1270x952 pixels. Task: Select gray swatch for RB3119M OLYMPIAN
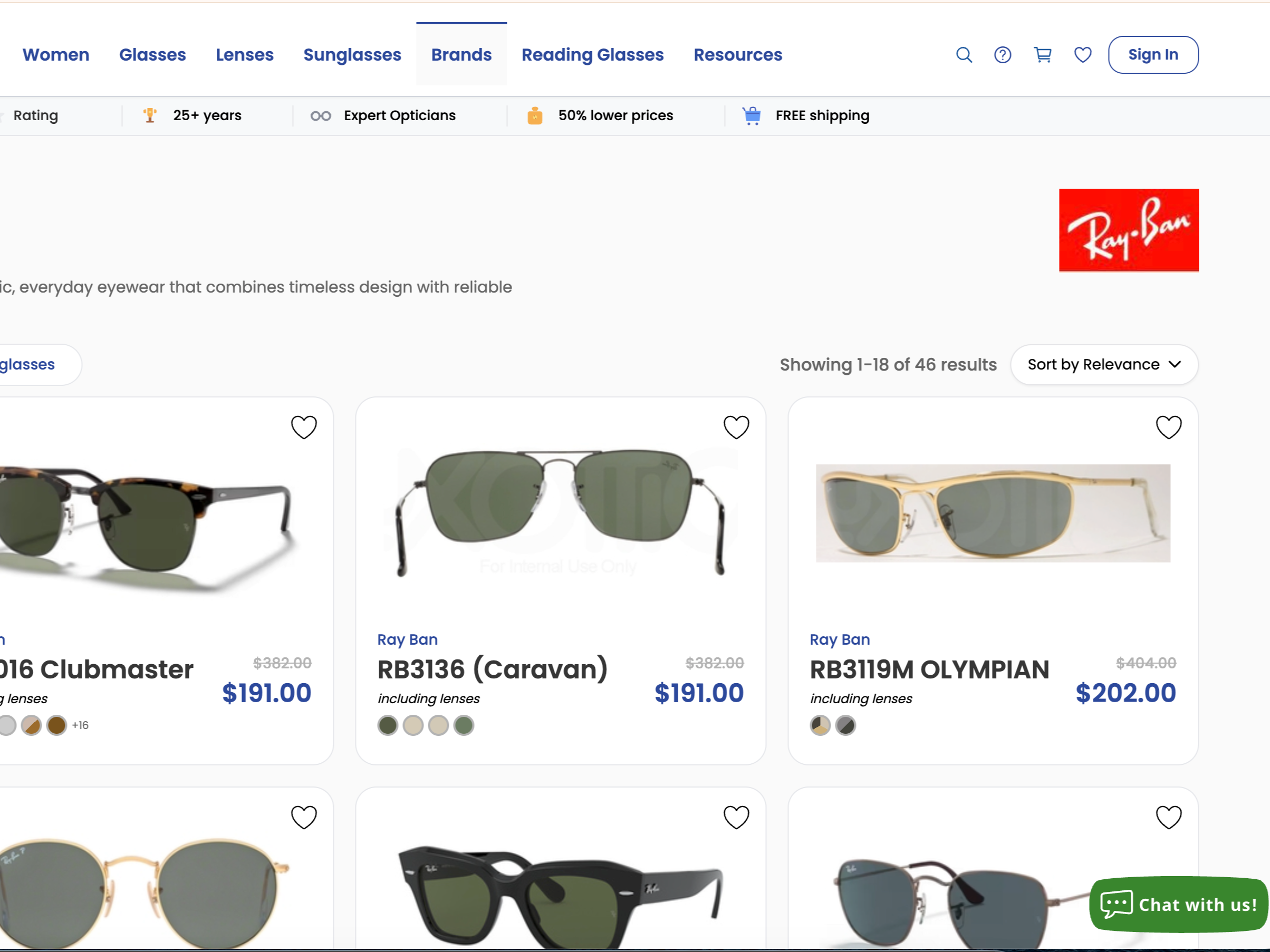pyautogui.click(x=846, y=725)
